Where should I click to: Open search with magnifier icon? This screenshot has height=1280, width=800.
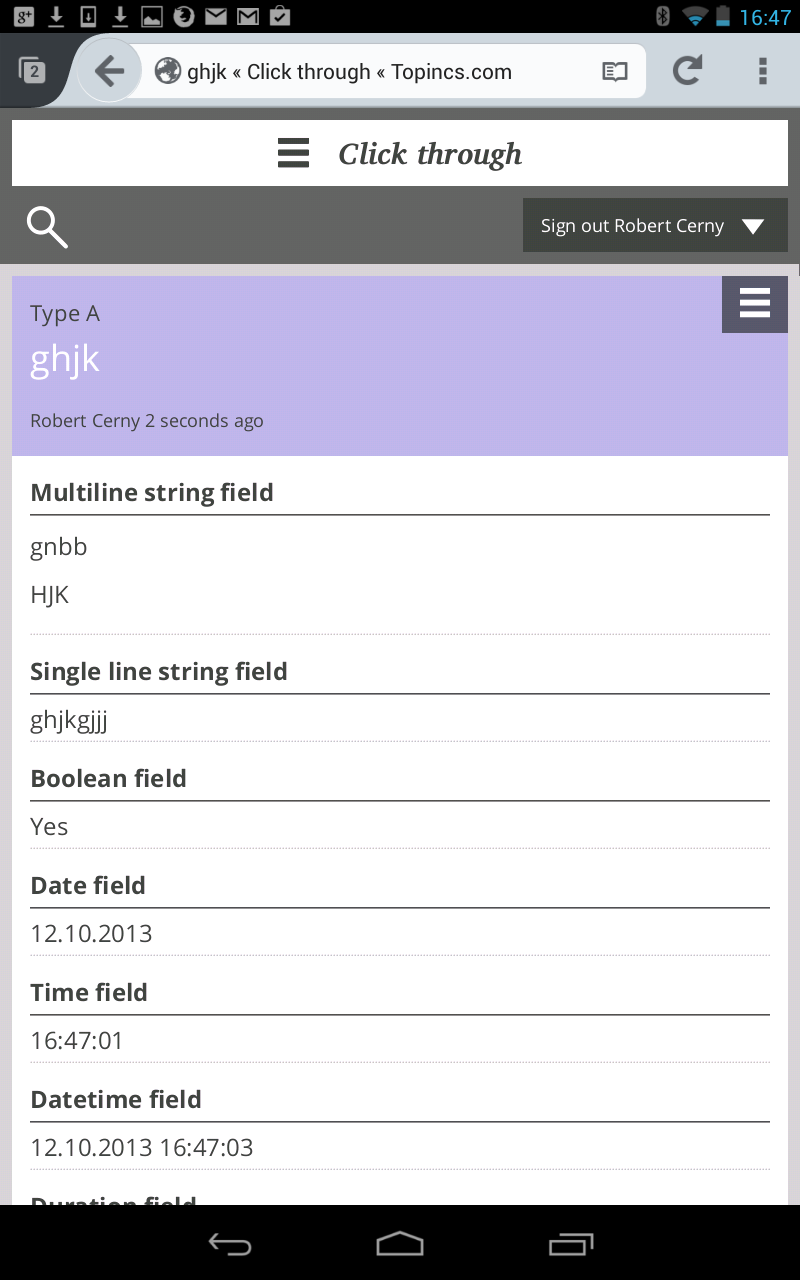pyautogui.click(x=47, y=227)
